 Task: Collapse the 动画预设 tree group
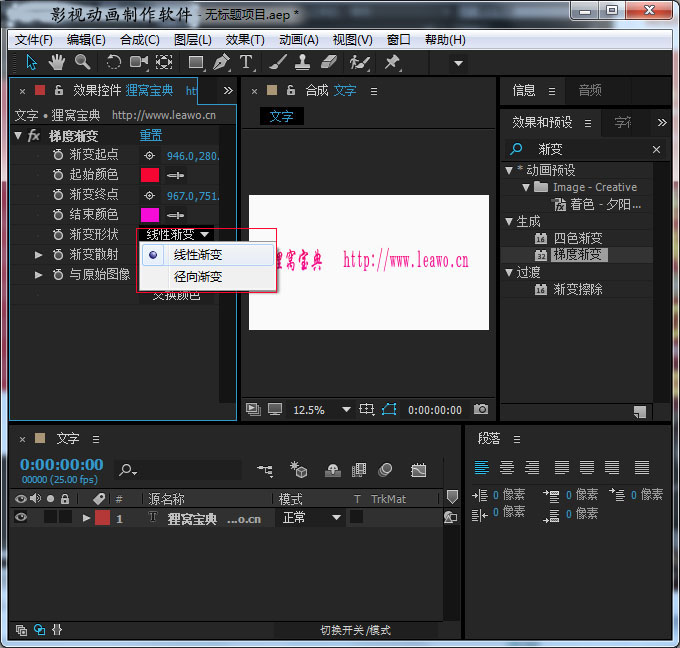(x=509, y=170)
